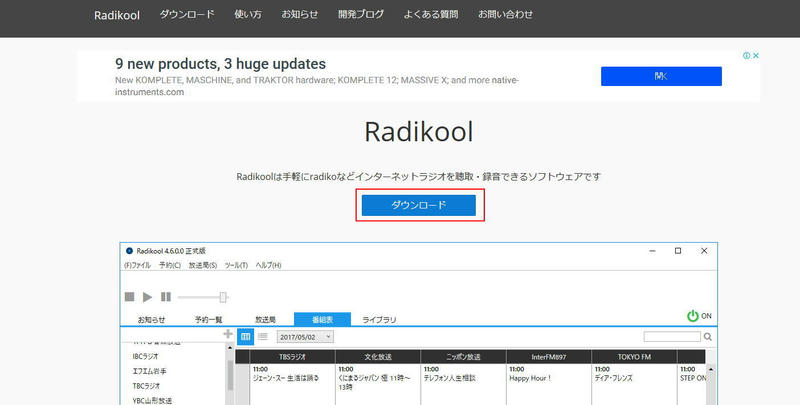This screenshot has width=800, height=405.
Task: Click the program search input field
Action: click(x=672, y=337)
